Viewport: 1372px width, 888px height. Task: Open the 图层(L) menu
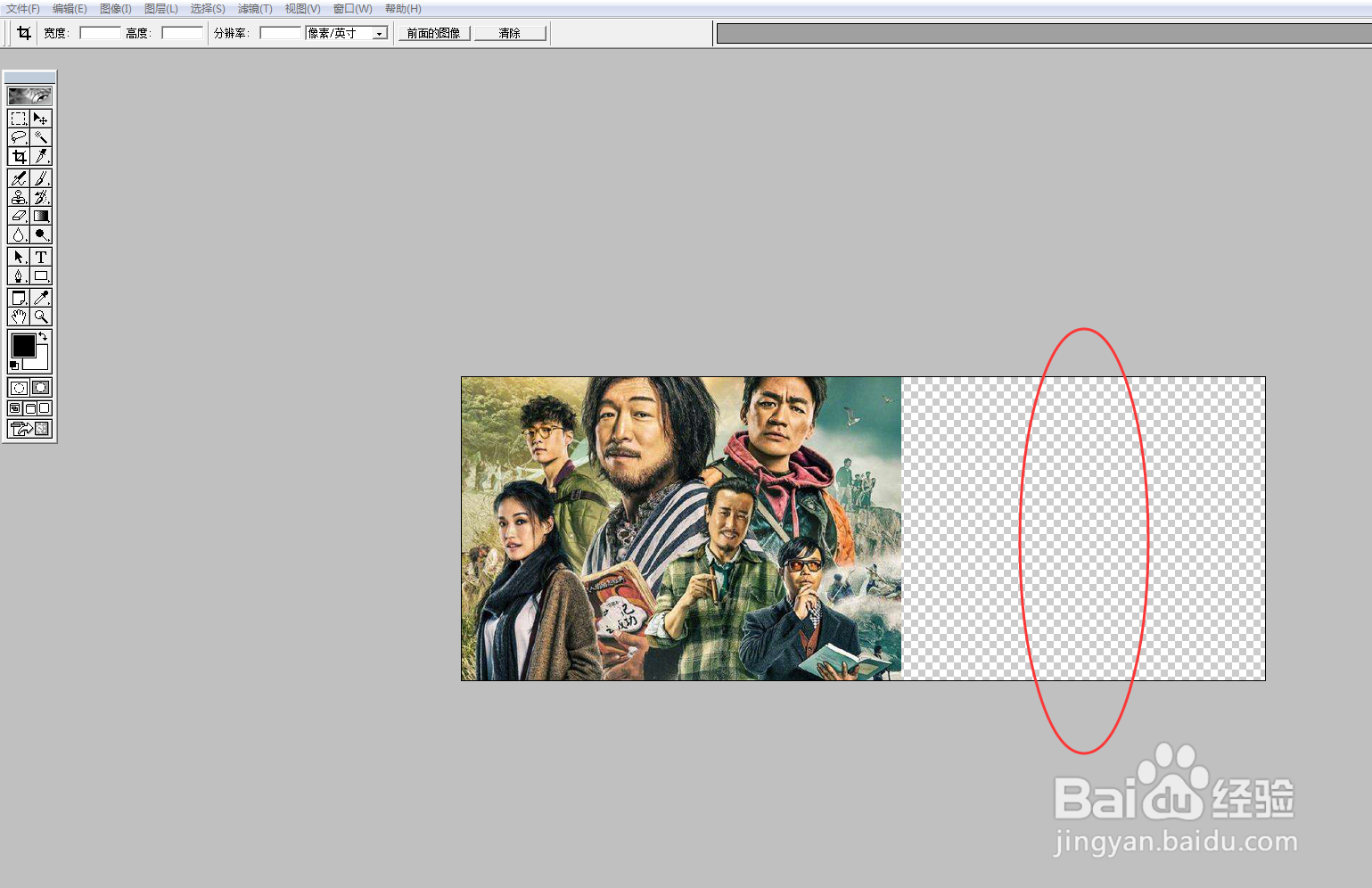(x=161, y=8)
